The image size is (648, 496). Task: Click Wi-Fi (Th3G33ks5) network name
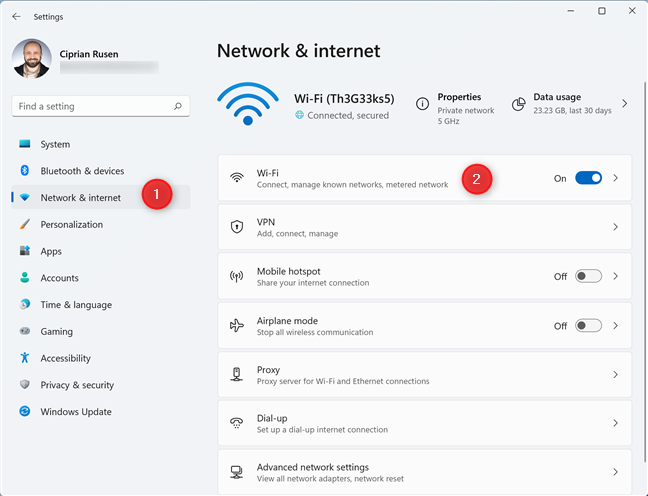point(344,99)
